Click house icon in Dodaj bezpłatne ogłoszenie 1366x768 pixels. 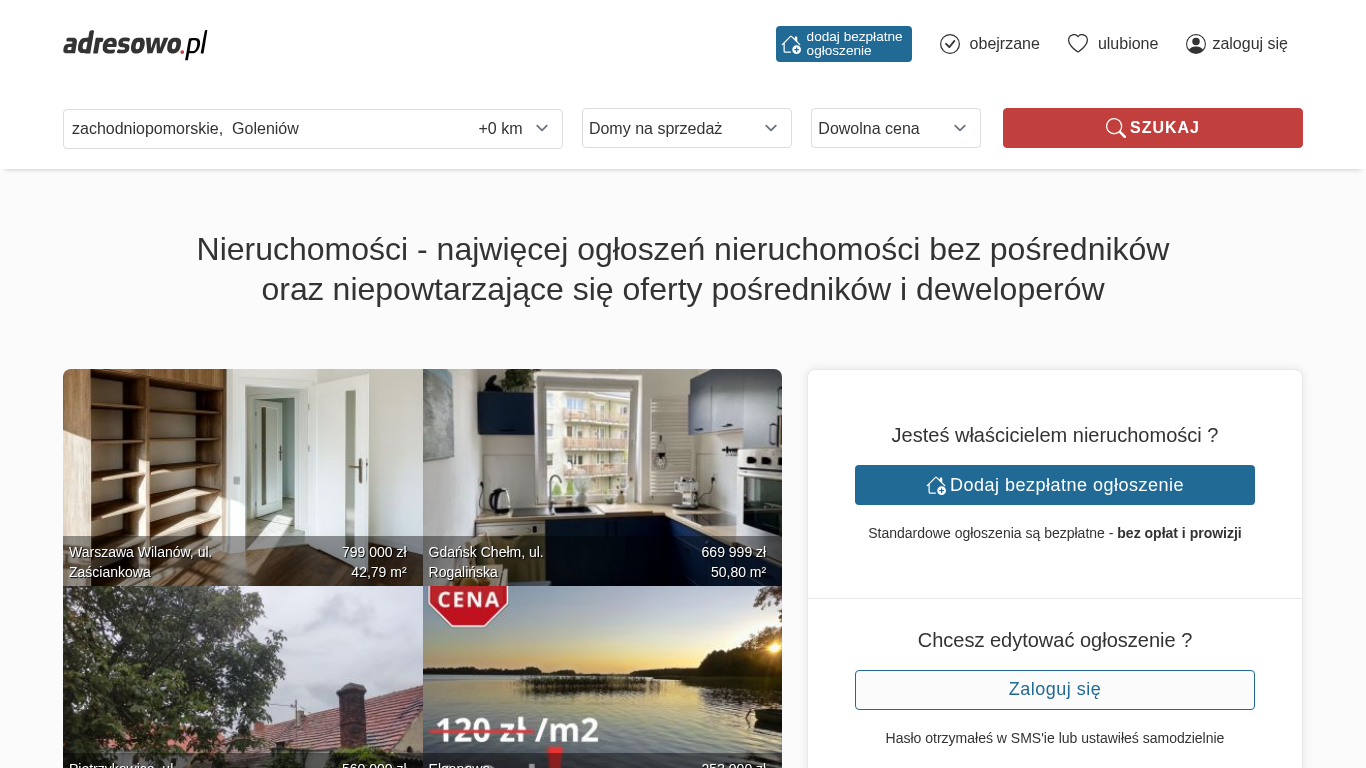tap(936, 485)
